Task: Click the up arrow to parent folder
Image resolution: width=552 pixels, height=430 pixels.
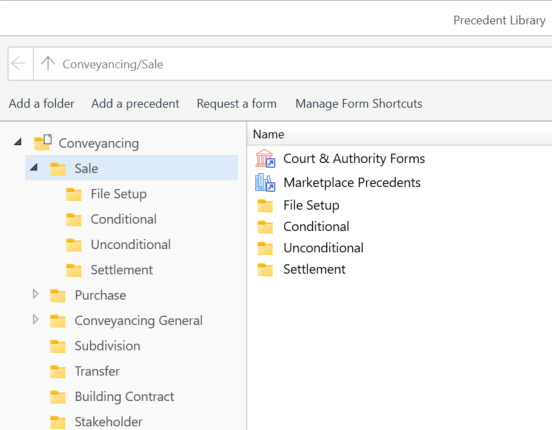Action: pos(48,64)
